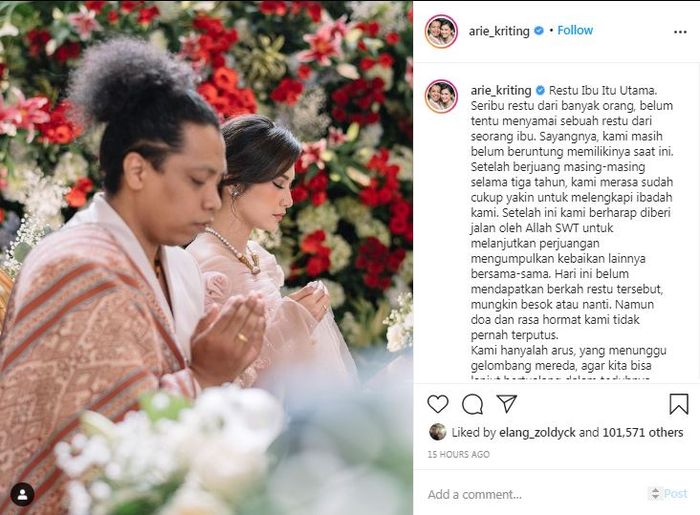Follow arie_kriting from the header
The width and height of the screenshot is (700, 515).
(x=575, y=30)
